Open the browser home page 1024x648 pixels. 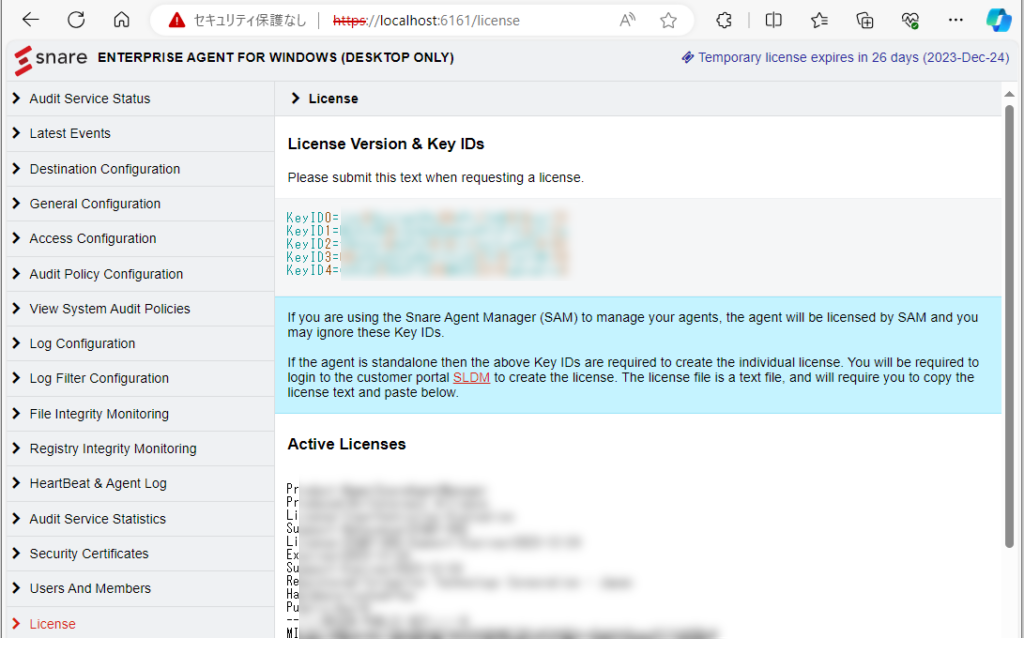121,20
